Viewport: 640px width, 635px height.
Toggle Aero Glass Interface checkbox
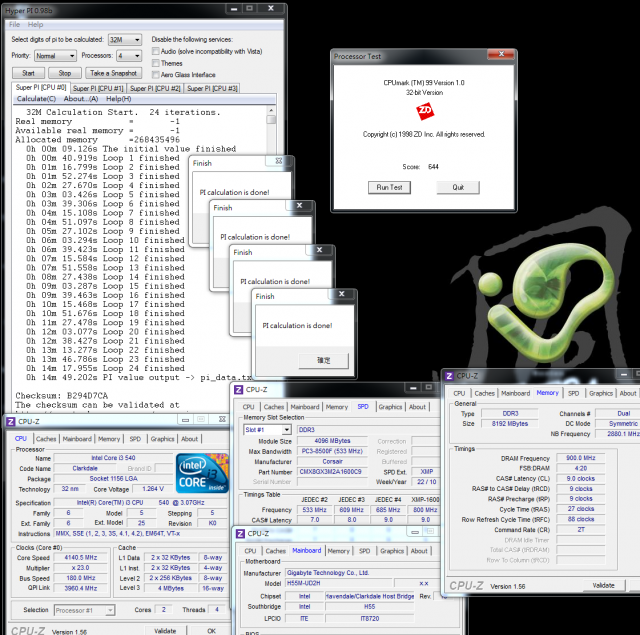156,75
